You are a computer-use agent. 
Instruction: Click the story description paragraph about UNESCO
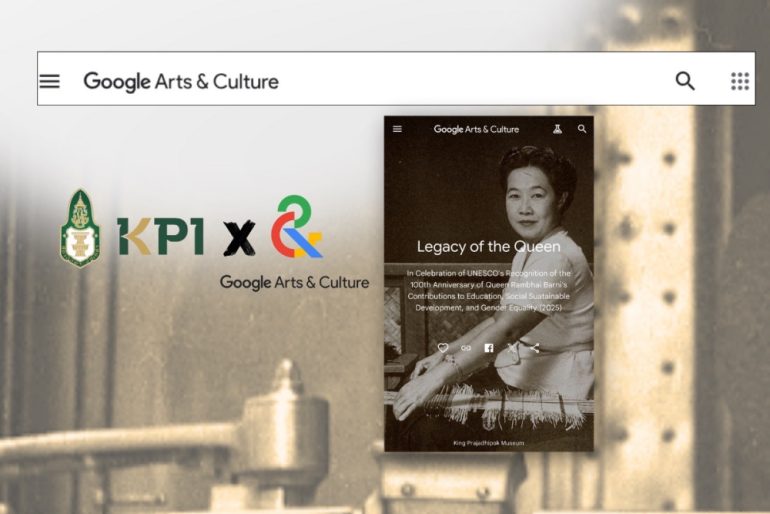point(488,291)
